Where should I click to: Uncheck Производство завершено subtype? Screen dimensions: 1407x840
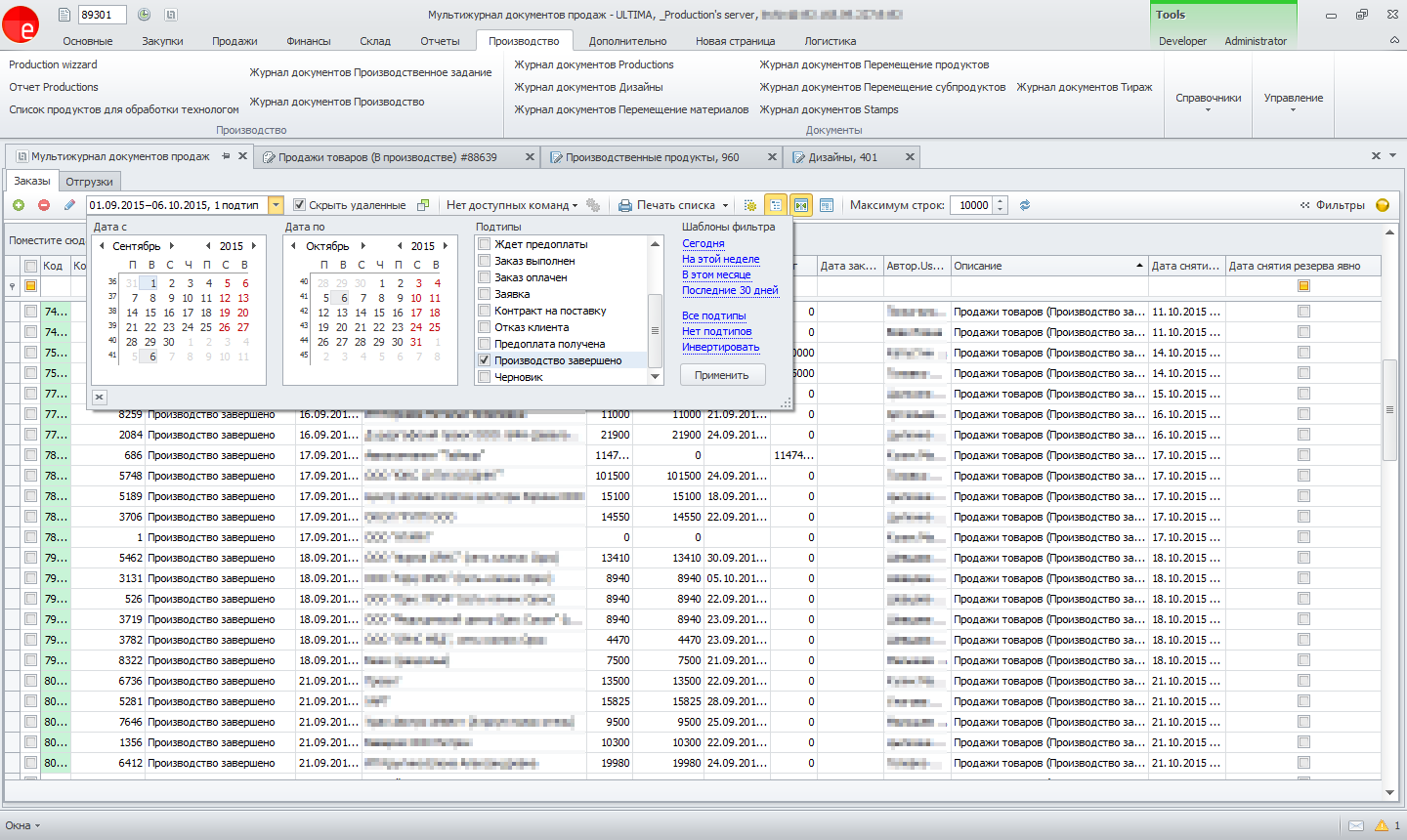click(485, 360)
